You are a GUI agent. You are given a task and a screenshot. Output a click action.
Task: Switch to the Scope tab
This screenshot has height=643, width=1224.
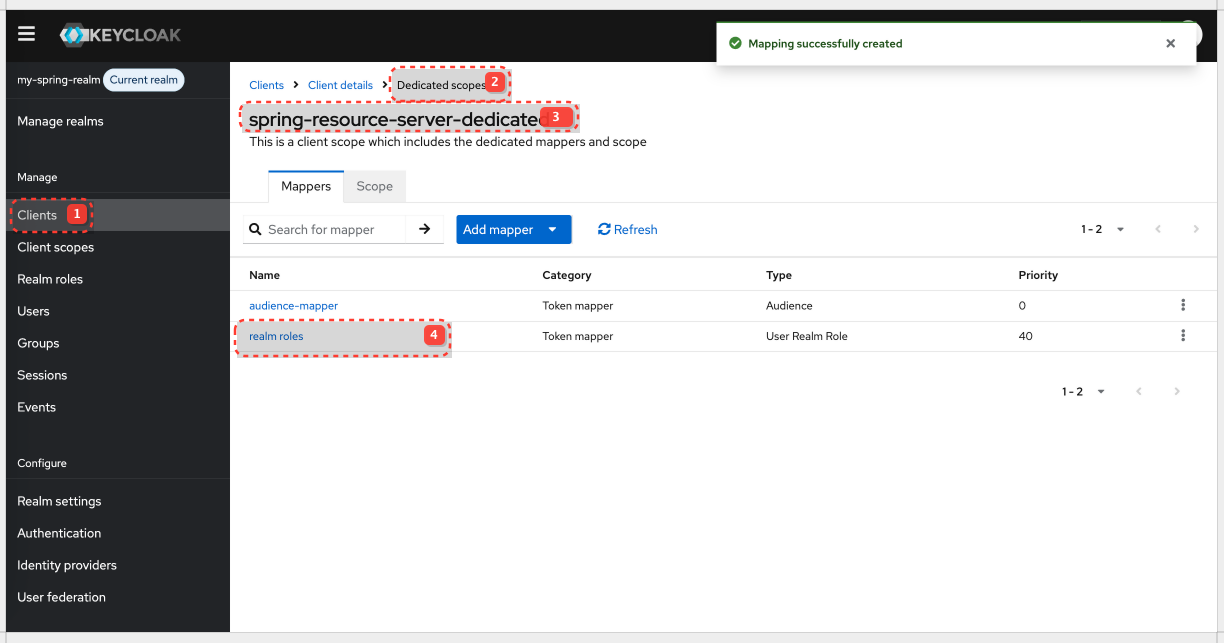pyautogui.click(x=374, y=186)
